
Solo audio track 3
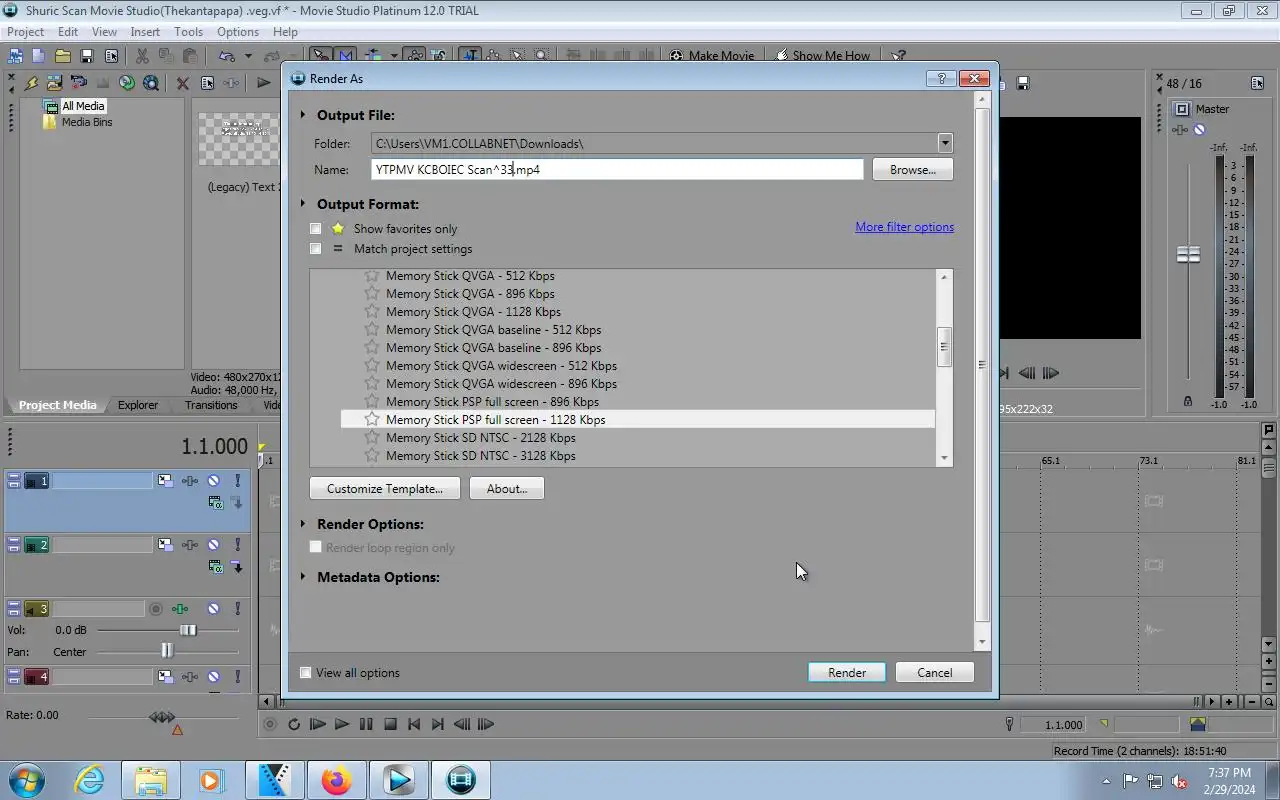[x=237, y=609]
